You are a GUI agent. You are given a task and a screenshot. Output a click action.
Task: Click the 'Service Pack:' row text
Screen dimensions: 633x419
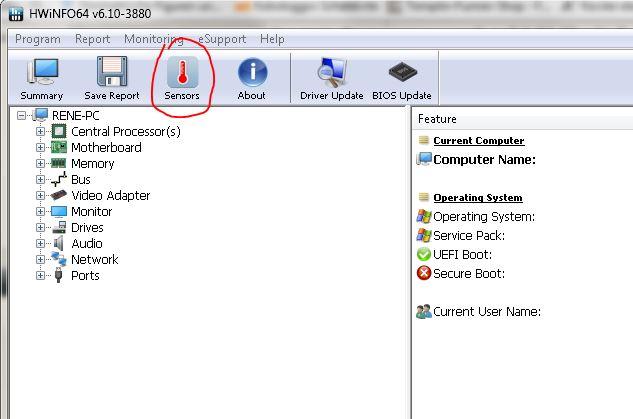[x=469, y=236]
